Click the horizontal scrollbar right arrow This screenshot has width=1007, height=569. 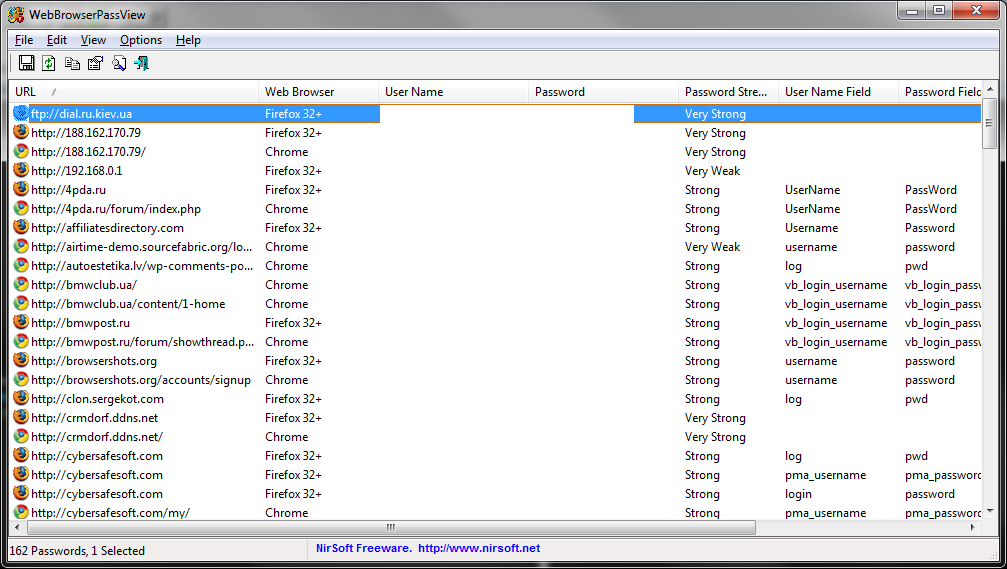tap(973, 527)
